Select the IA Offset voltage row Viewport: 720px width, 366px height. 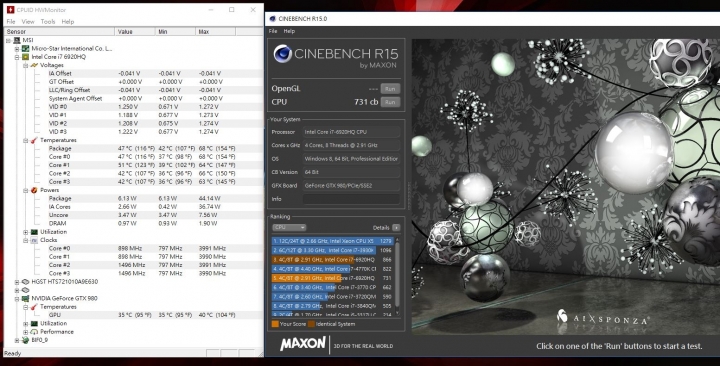(x=134, y=73)
